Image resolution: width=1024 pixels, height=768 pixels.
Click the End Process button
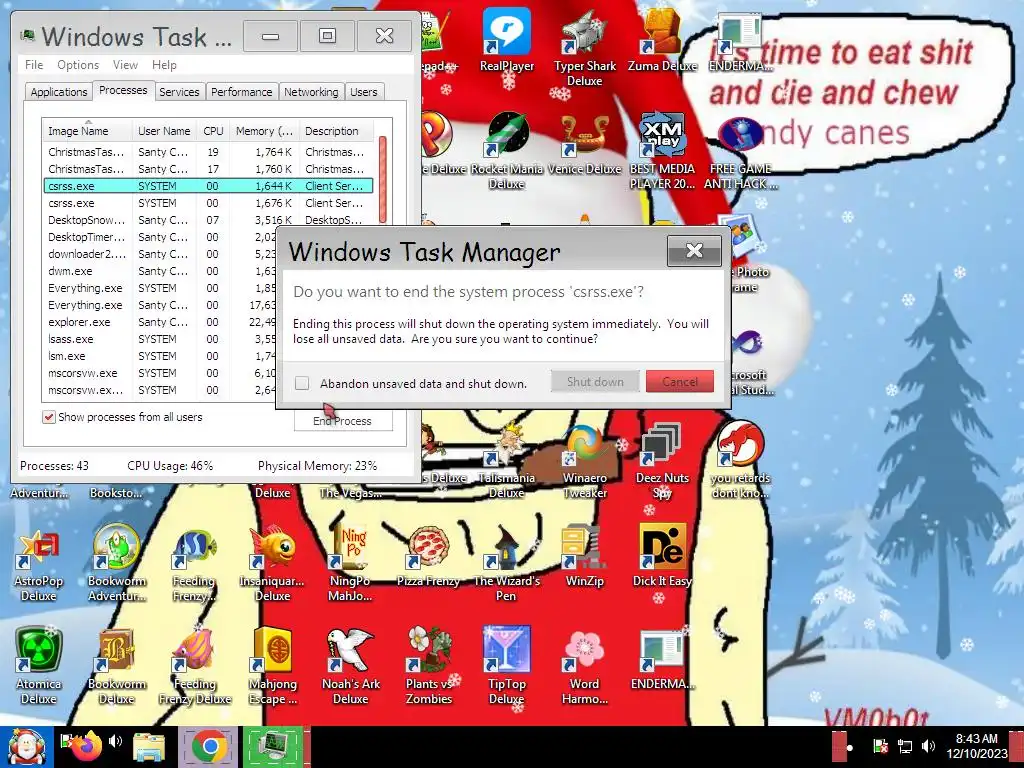[343, 421]
